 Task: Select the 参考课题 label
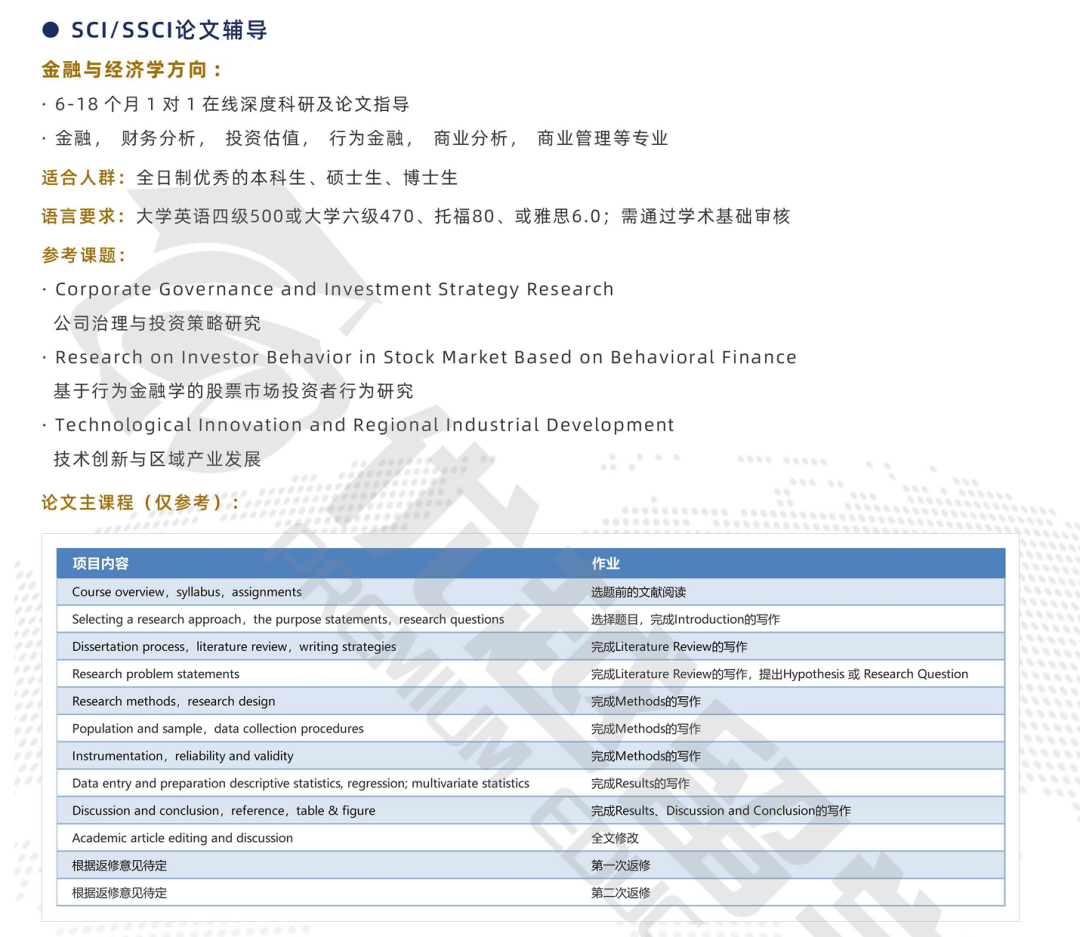click(x=84, y=256)
